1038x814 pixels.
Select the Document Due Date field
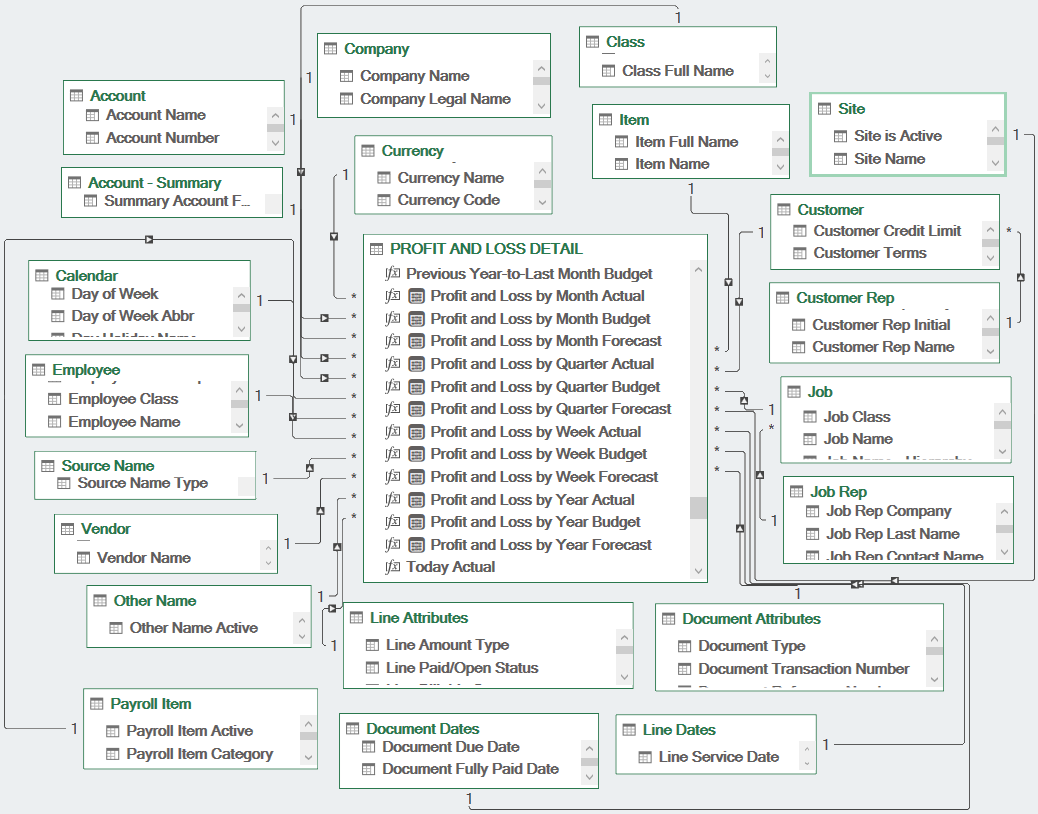pyautogui.click(x=449, y=746)
